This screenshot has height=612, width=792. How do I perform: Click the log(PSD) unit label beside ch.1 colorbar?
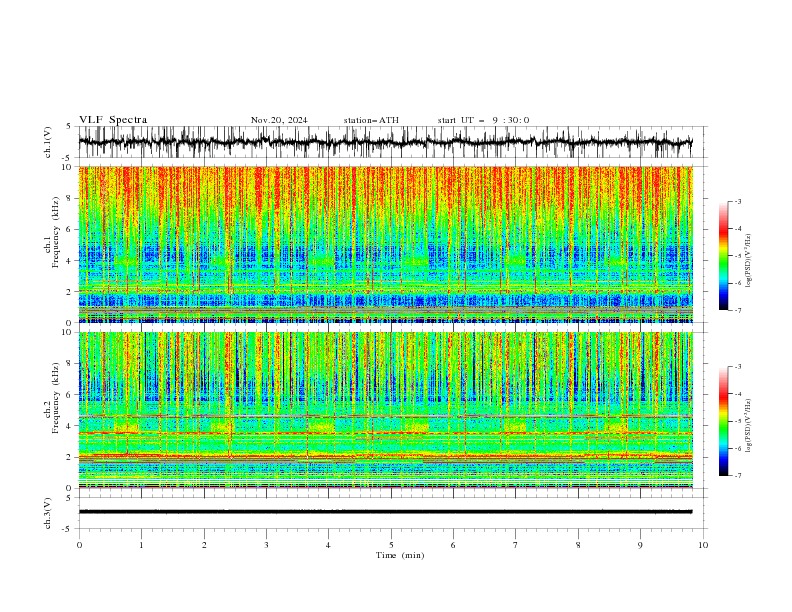(749, 261)
